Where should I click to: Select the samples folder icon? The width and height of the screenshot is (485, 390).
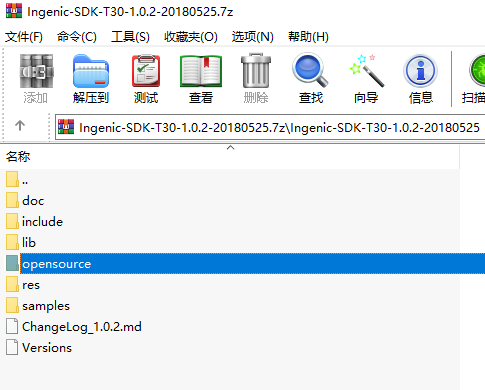click(12, 305)
